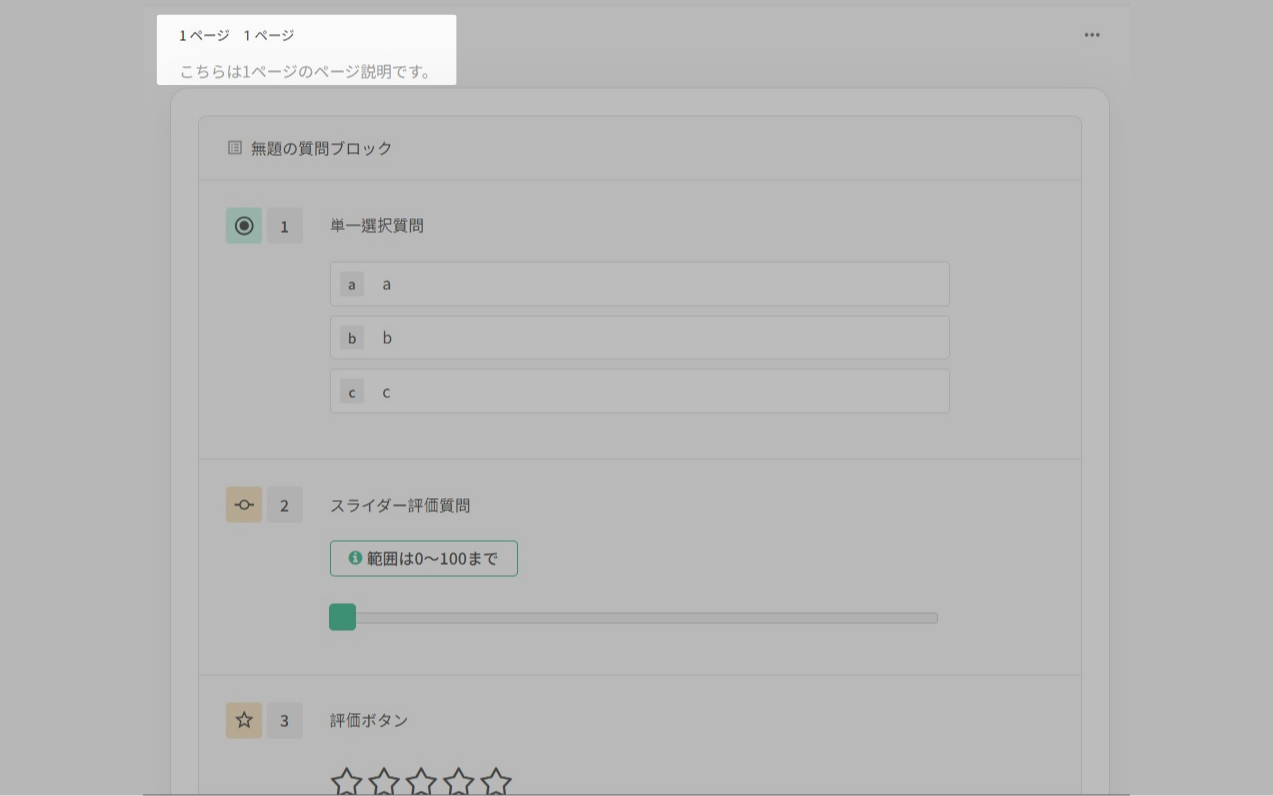This screenshot has height=796, width=1273.
Task: Click the slider question type icon
Action: pyautogui.click(x=244, y=505)
